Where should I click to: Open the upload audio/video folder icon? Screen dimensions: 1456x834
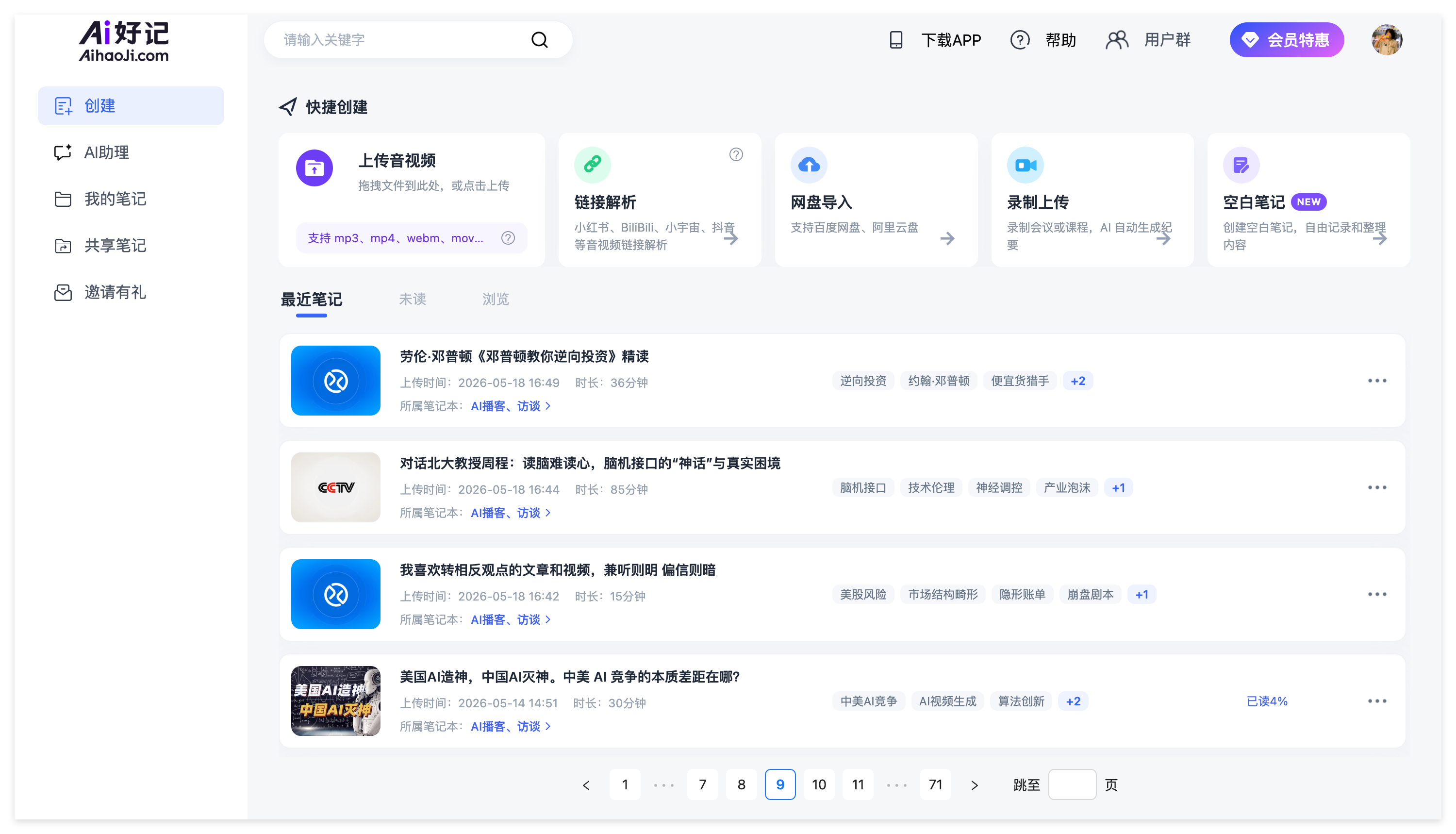(x=314, y=168)
